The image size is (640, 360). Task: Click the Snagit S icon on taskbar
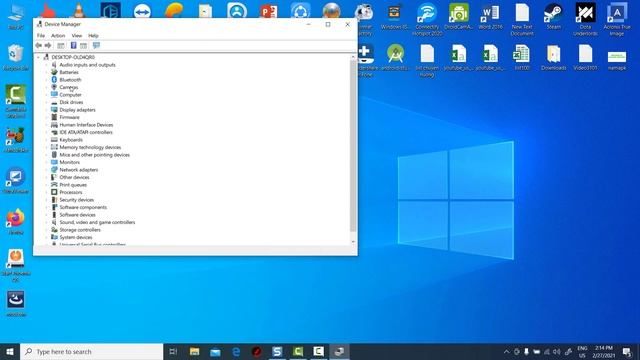coord(277,351)
